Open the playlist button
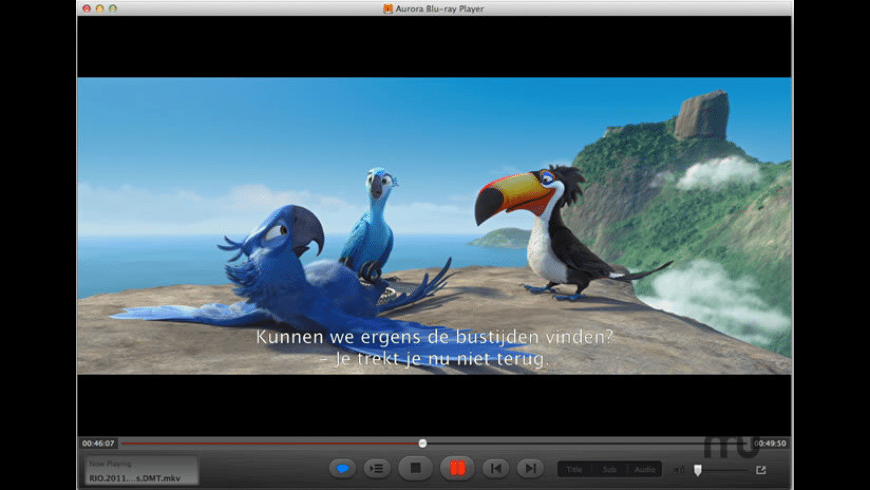Image resolution: width=870 pixels, height=490 pixels. pyautogui.click(x=377, y=469)
